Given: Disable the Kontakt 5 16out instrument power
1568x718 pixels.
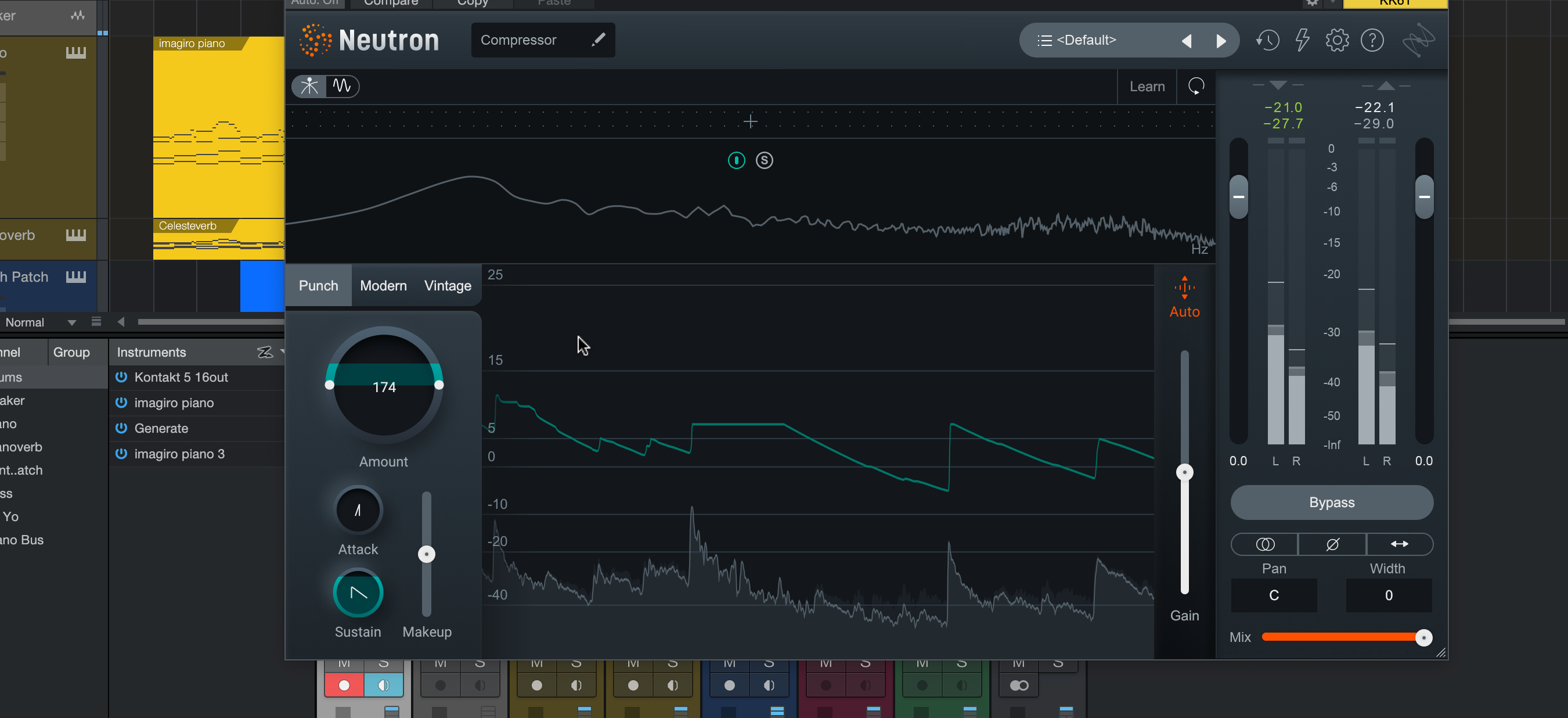Looking at the screenshot, I should click(121, 377).
